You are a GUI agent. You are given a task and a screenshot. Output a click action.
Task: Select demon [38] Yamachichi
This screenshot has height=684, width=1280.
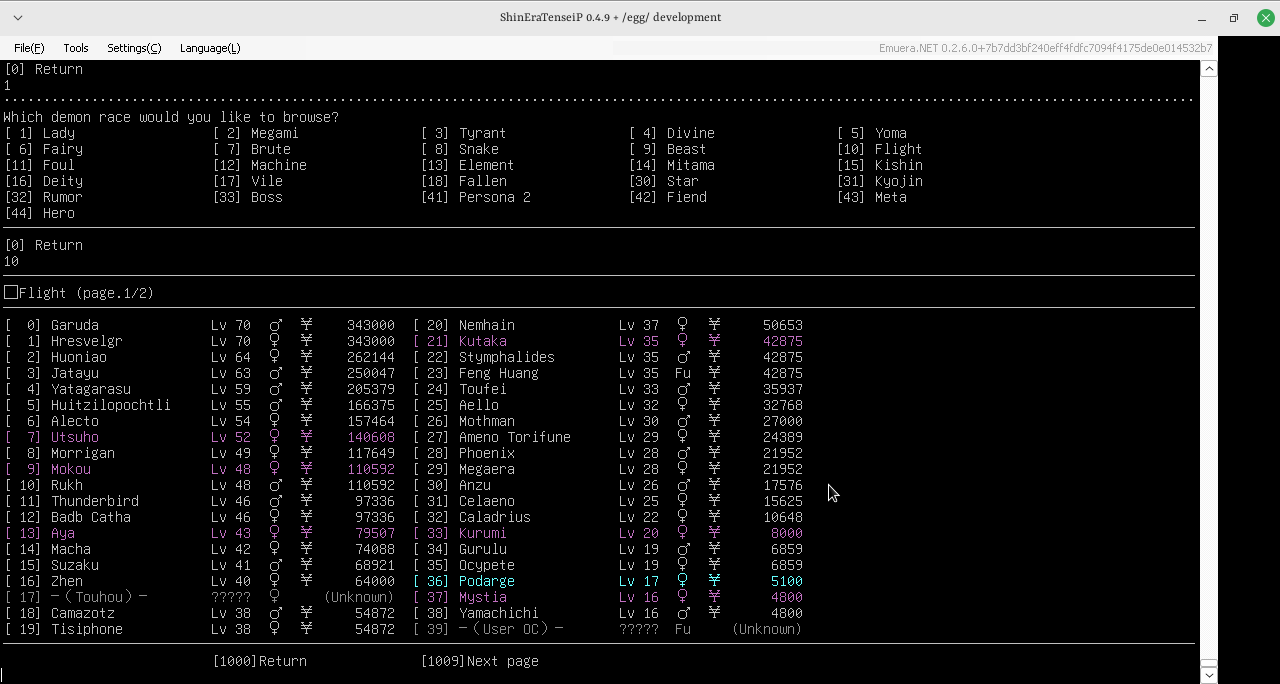(x=608, y=613)
